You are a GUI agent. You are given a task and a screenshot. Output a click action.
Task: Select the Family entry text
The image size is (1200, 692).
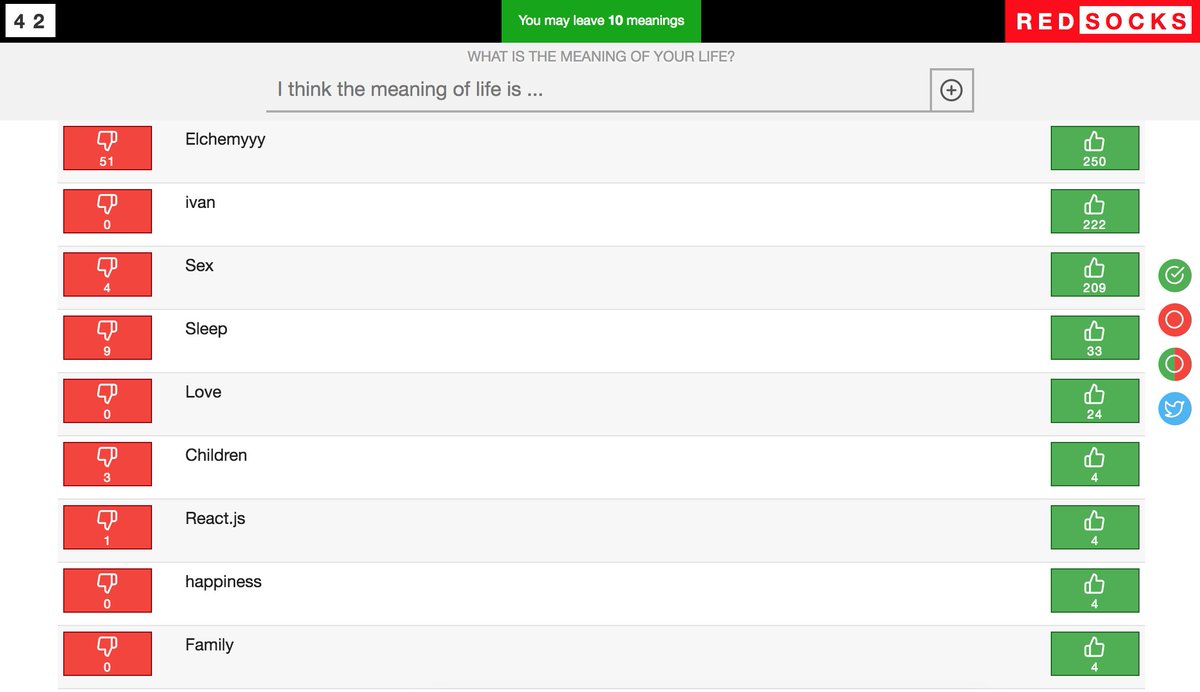click(209, 645)
